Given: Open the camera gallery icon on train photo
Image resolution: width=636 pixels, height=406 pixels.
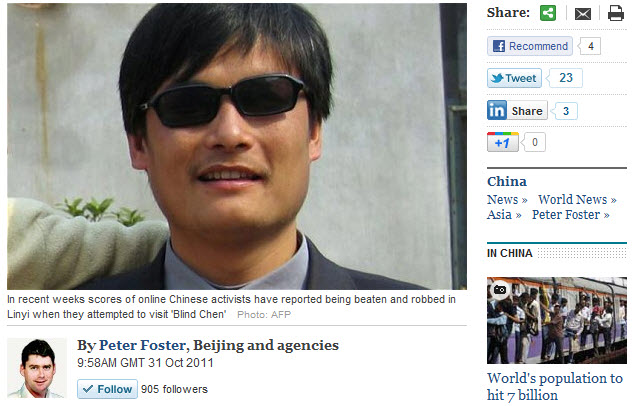Looking at the screenshot, I should (x=500, y=290).
